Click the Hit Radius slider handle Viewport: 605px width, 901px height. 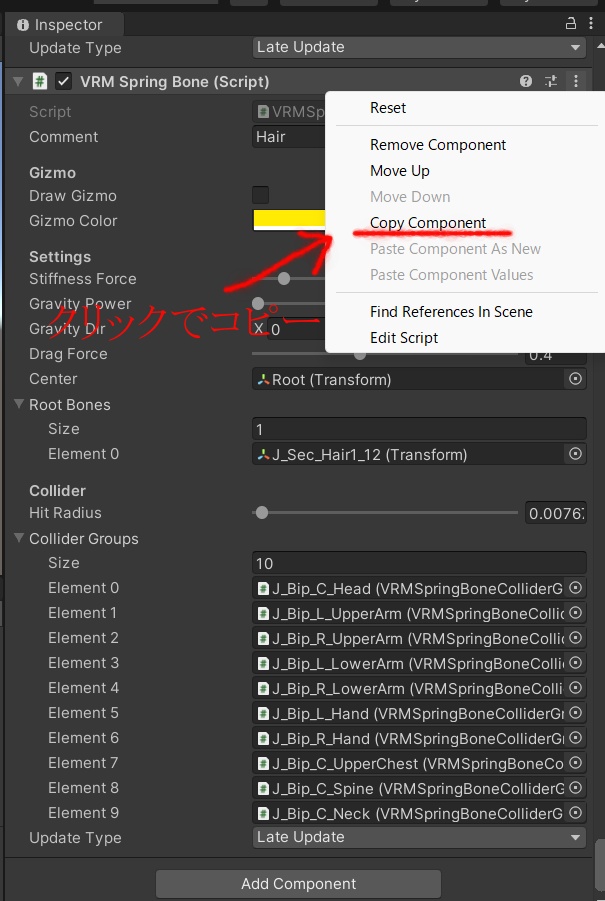(x=262, y=513)
